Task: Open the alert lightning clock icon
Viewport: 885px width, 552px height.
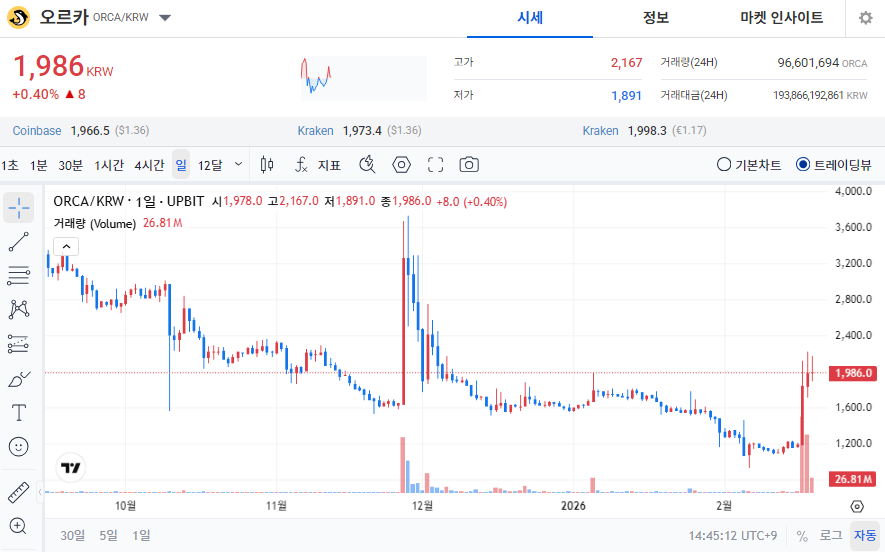Action: click(367, 165)
